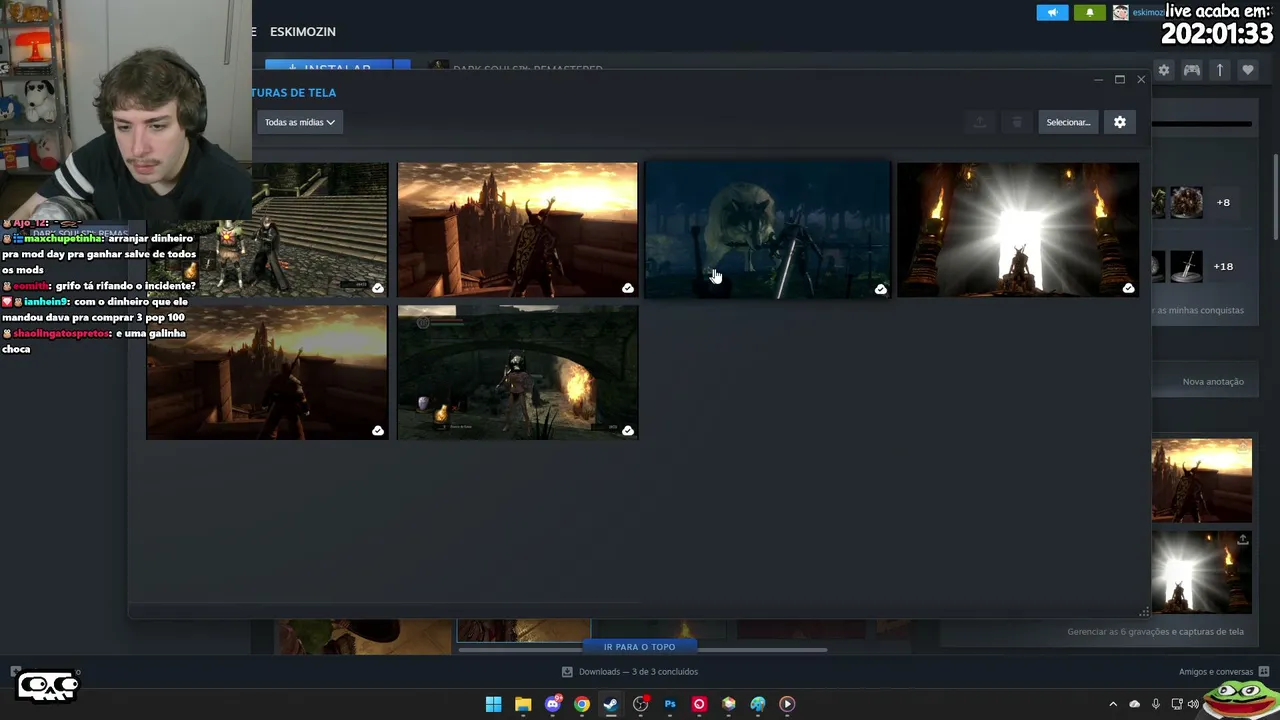Click cloud icon on stairs screenshot
This screenshot has width=1280, height=720.
(378, 288)
